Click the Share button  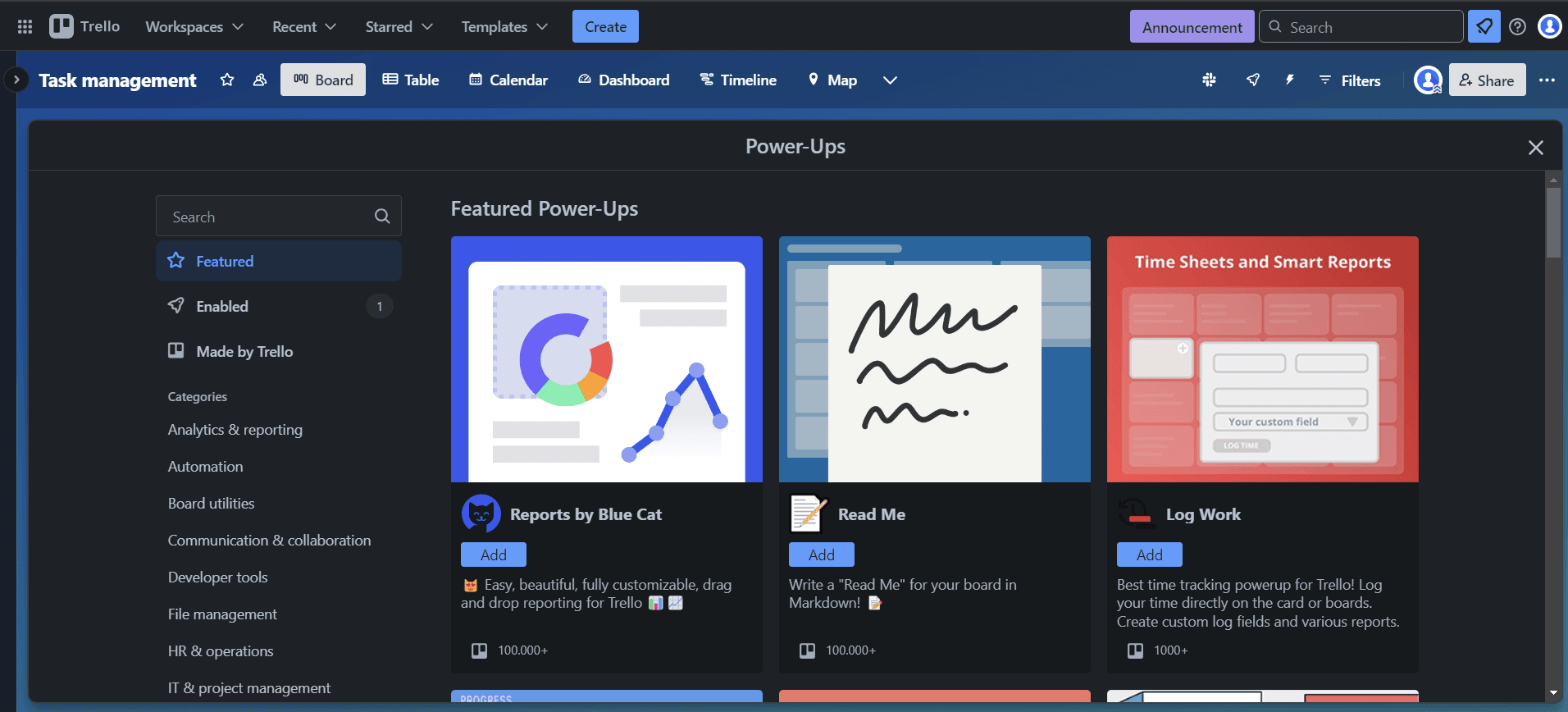point(1487,80)
